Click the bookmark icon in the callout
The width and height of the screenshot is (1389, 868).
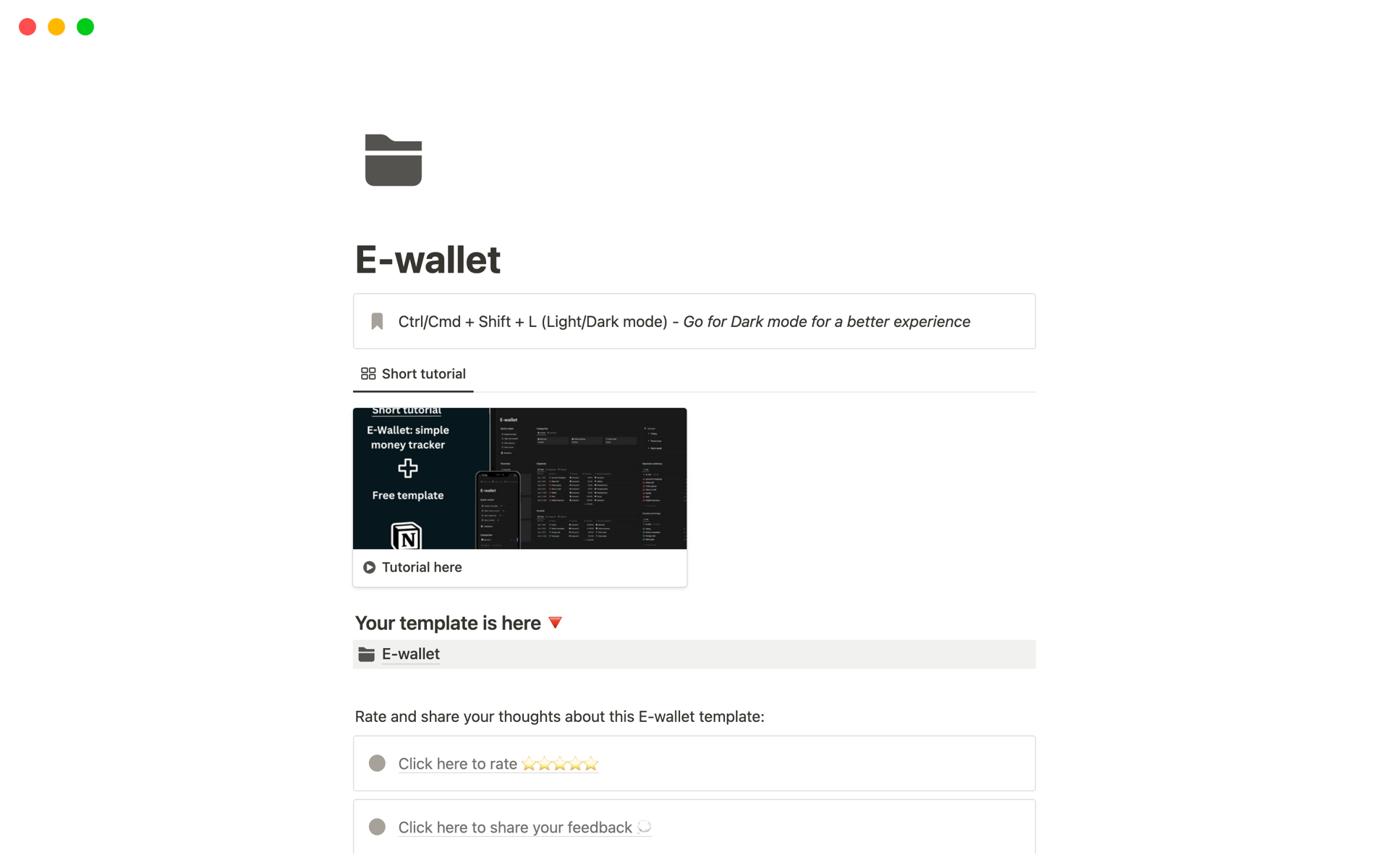click(x=377, y=321)
